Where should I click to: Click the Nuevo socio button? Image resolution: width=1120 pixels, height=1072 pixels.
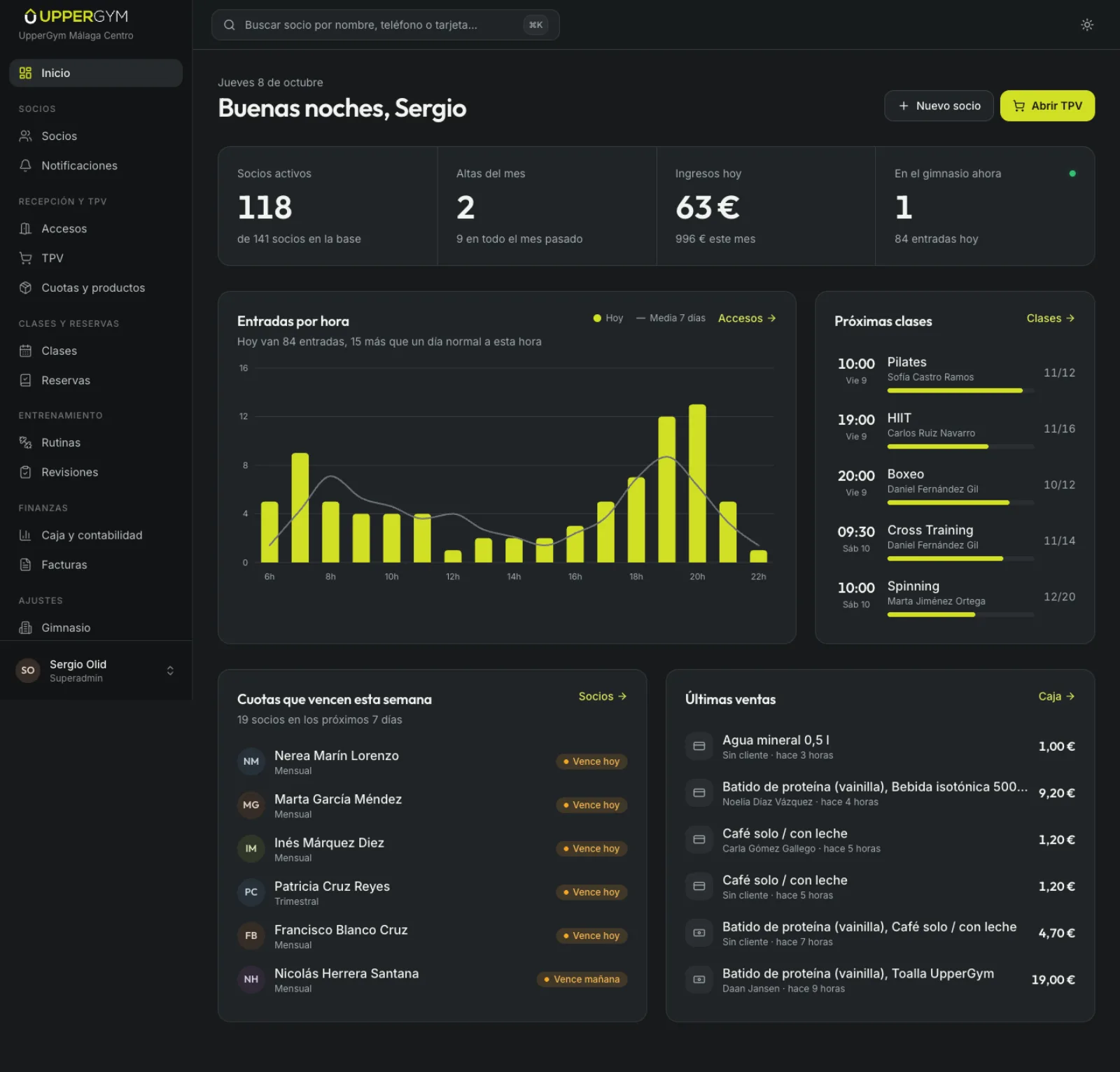pos(939,106)
